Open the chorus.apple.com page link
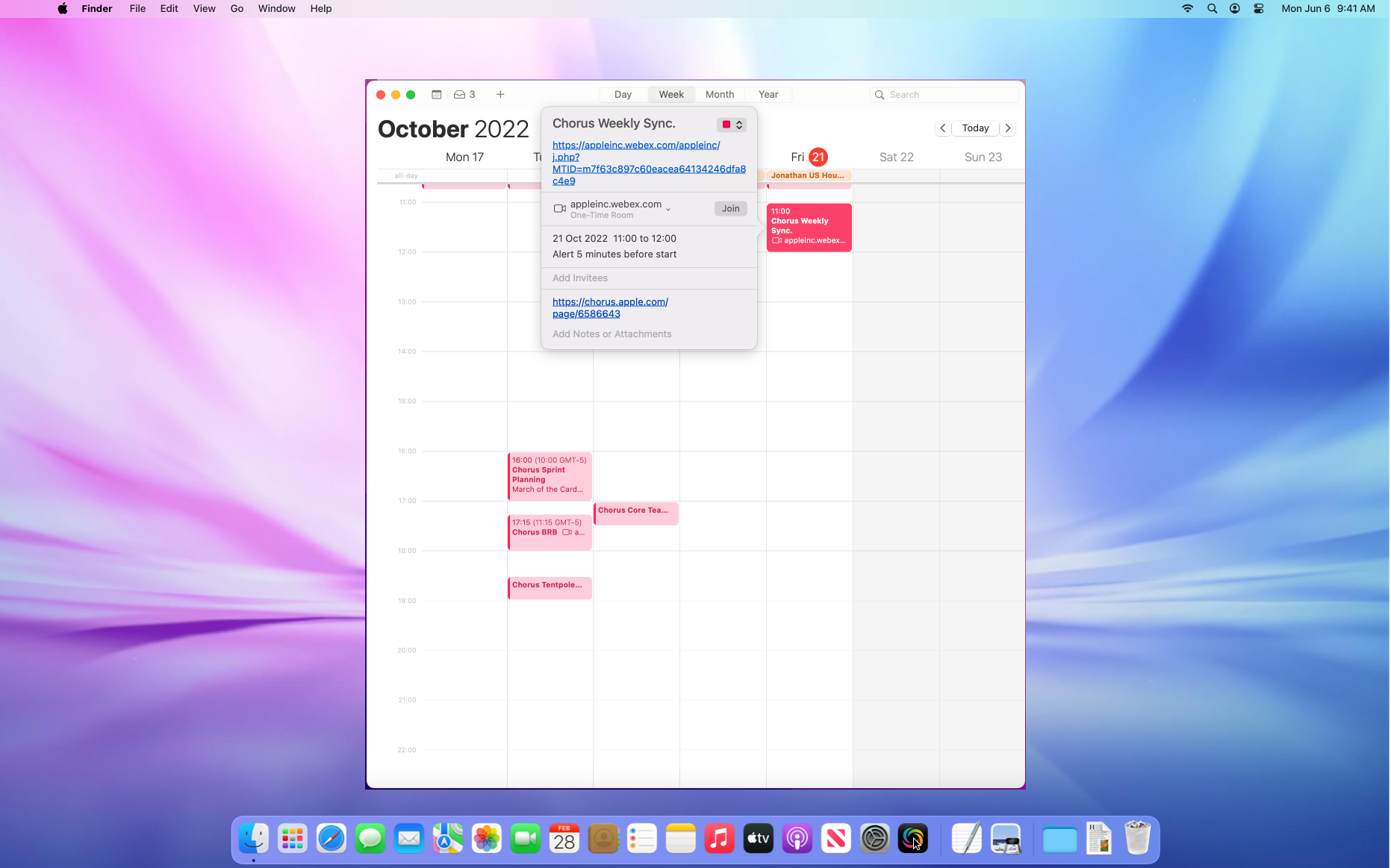Screen dimensions: 1391x868 [610, 307]
